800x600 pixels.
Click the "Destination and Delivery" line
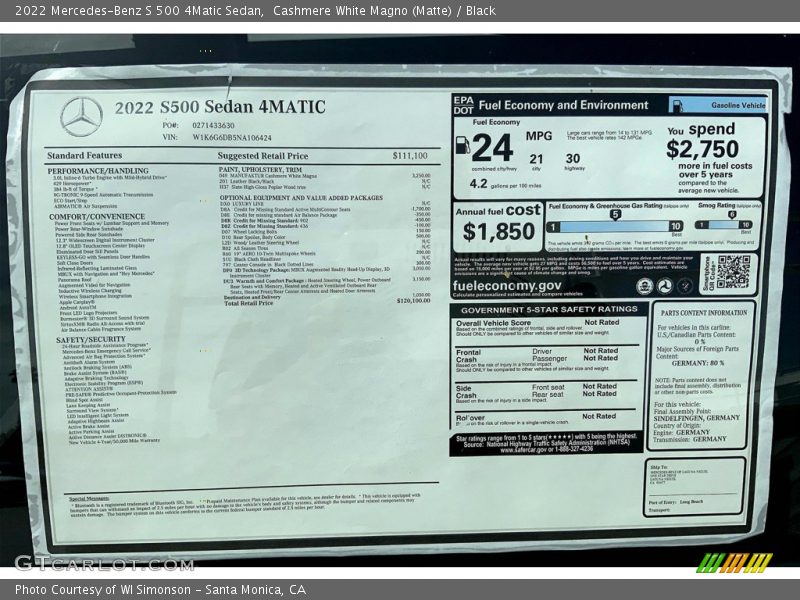pyautogui.click(x=252, y=297)
